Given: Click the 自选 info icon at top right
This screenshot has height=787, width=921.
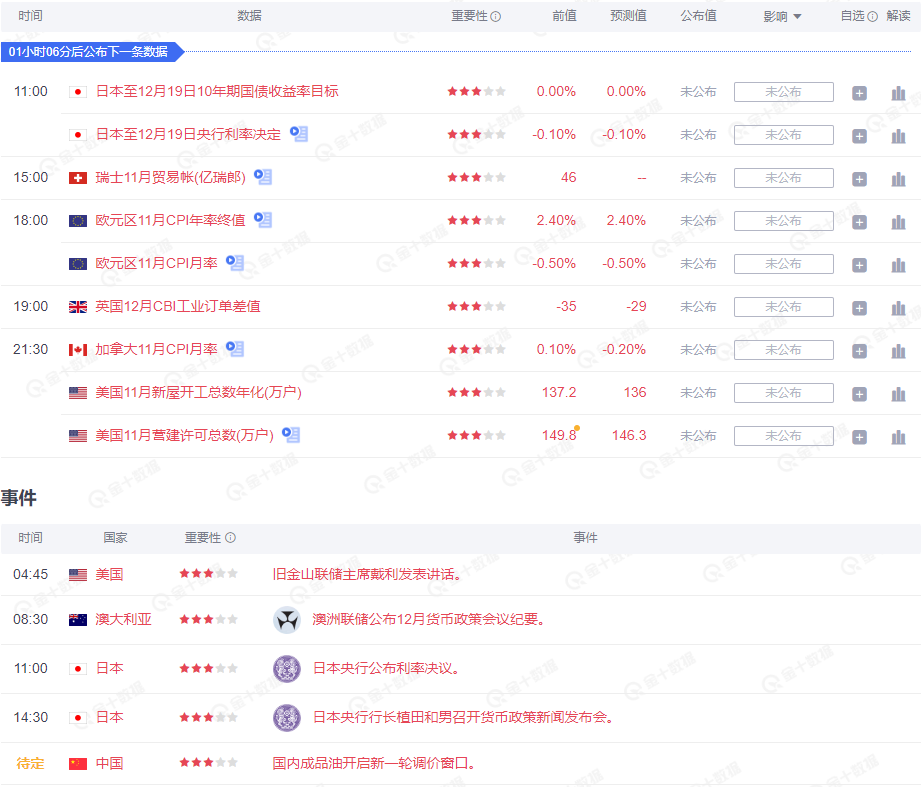Looking at the screenshot, I should 871,16.
